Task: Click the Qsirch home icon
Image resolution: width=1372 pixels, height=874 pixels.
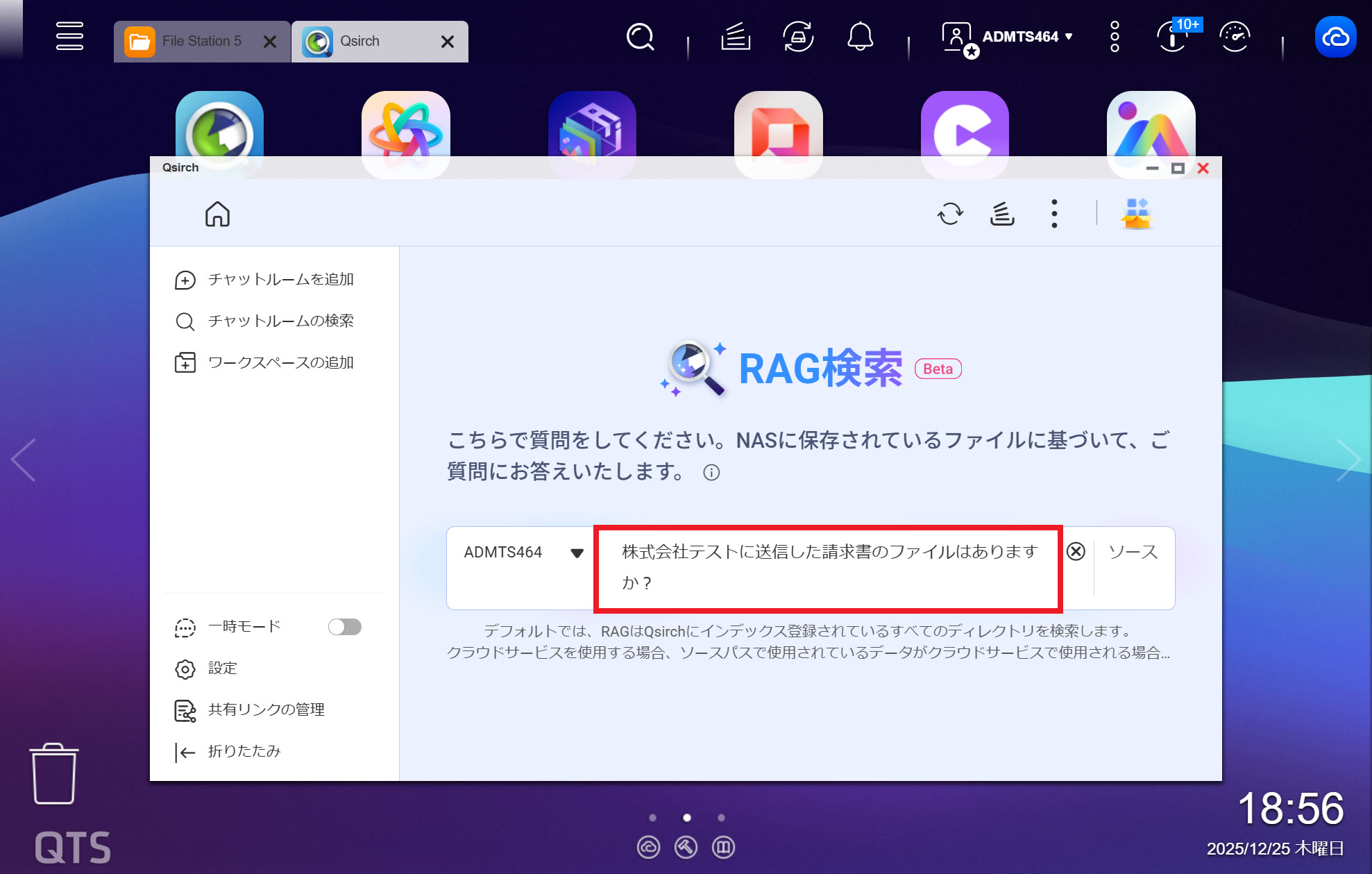Action: coord(217,214)
